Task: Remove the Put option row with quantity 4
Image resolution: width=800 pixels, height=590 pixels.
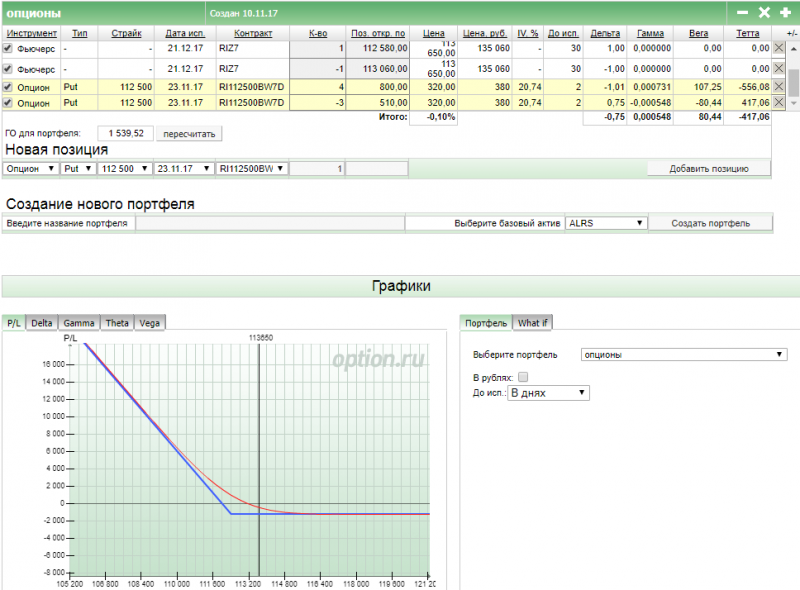Action: 779,87
